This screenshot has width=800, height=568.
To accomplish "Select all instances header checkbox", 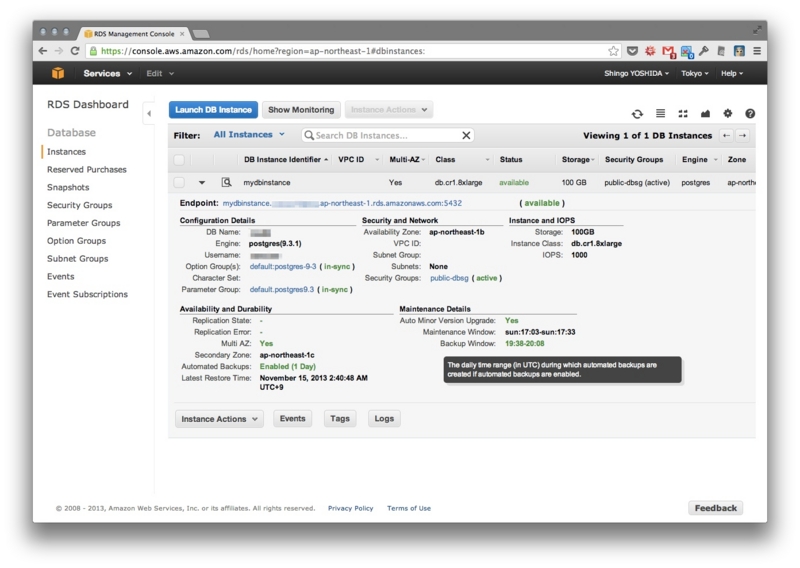I will click(x=179, y=160).
